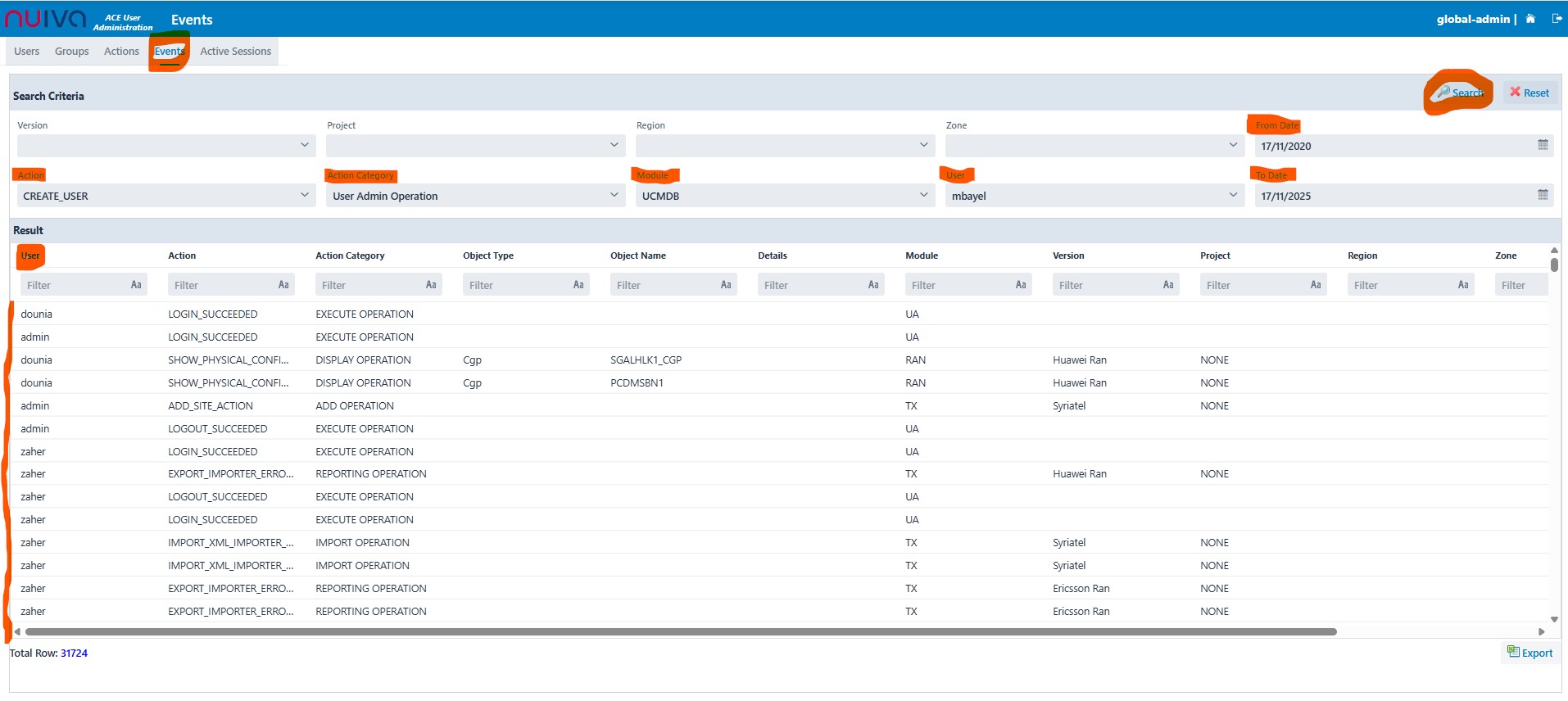Image resolution: width=1568 pixels, height=701 pixels.
Task: Toggle the Aa match-case on the Module column filter
Action: click(x=1021, y=285)
